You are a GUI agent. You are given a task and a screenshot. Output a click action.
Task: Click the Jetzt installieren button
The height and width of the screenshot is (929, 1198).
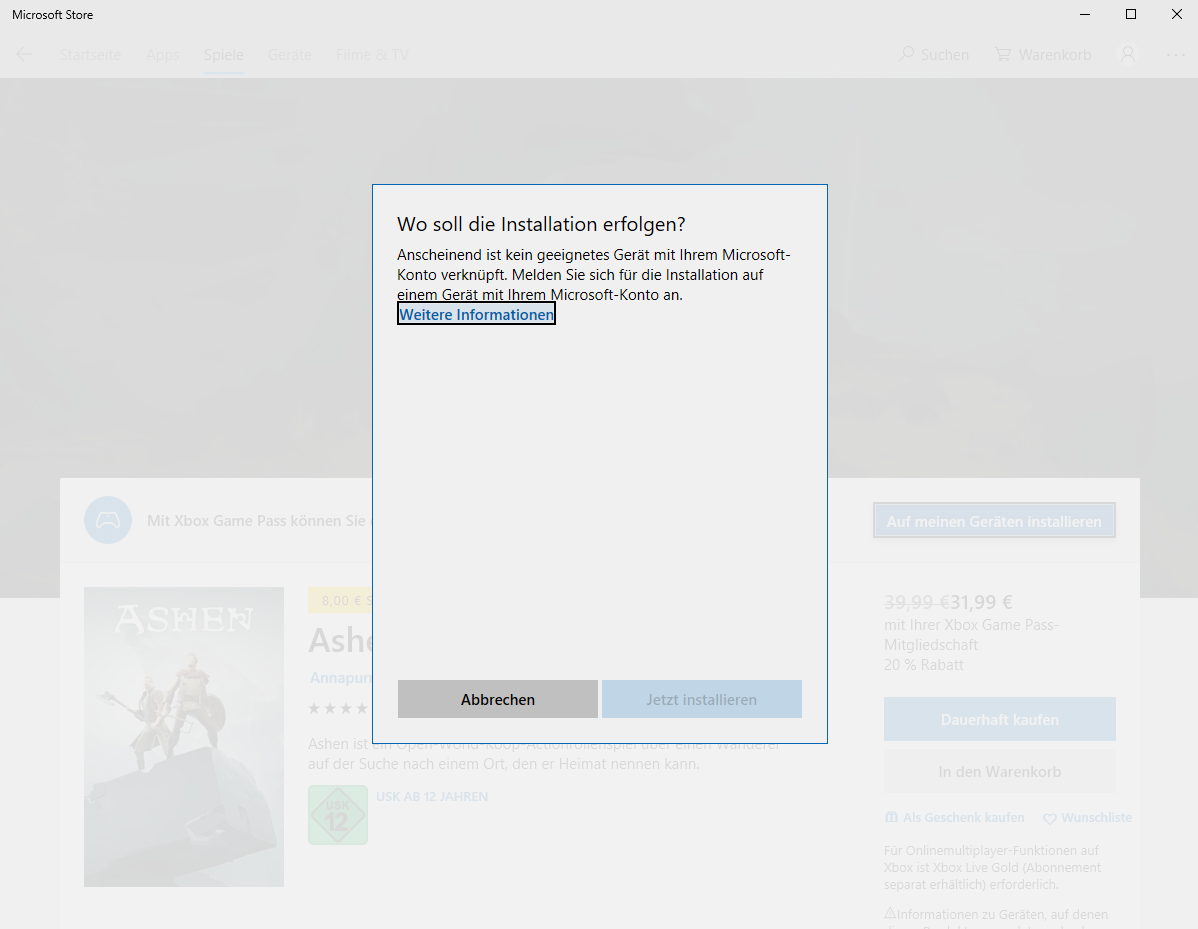point(701,699)
